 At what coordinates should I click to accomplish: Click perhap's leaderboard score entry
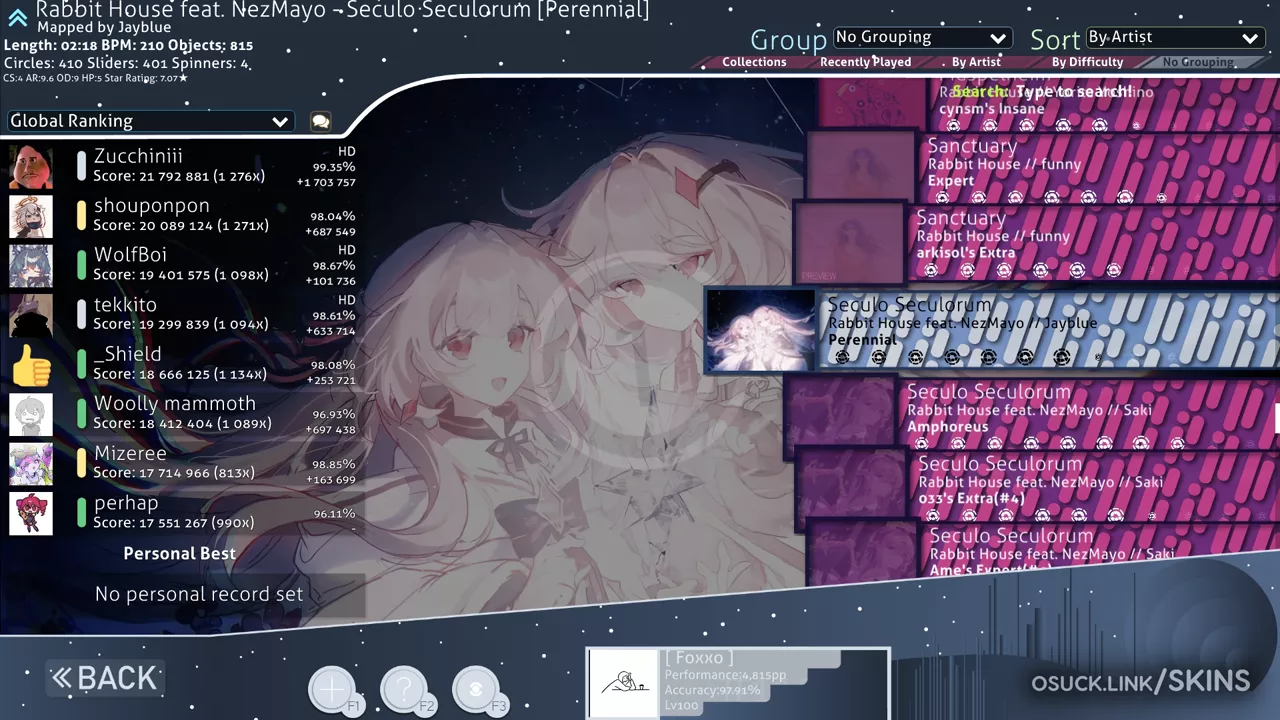pos(183,513)
